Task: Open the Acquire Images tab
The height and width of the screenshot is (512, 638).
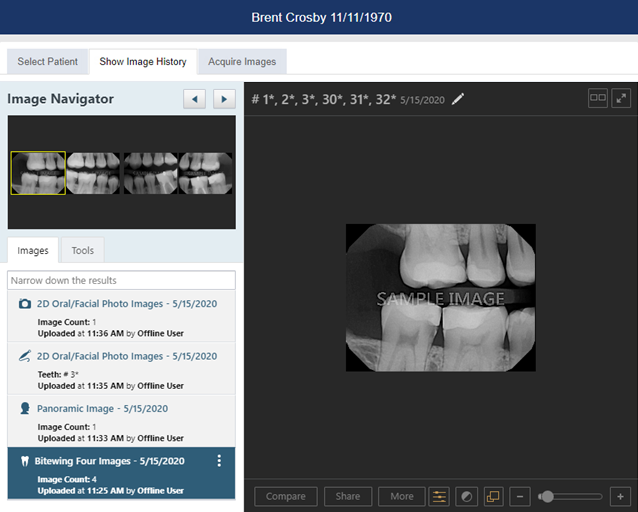Action: tap(242, 61)
